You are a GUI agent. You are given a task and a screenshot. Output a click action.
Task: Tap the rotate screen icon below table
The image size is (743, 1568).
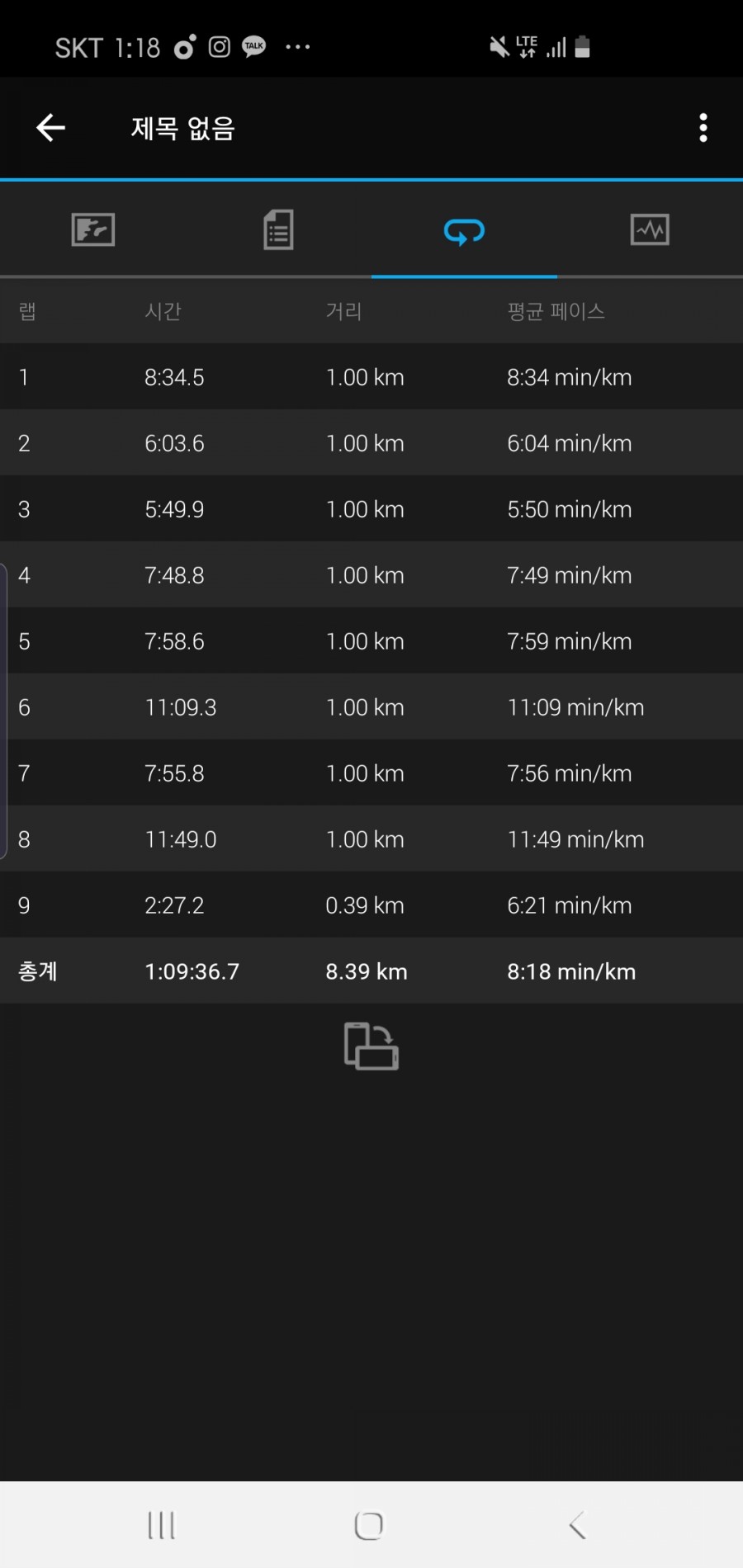(371, 1046)
